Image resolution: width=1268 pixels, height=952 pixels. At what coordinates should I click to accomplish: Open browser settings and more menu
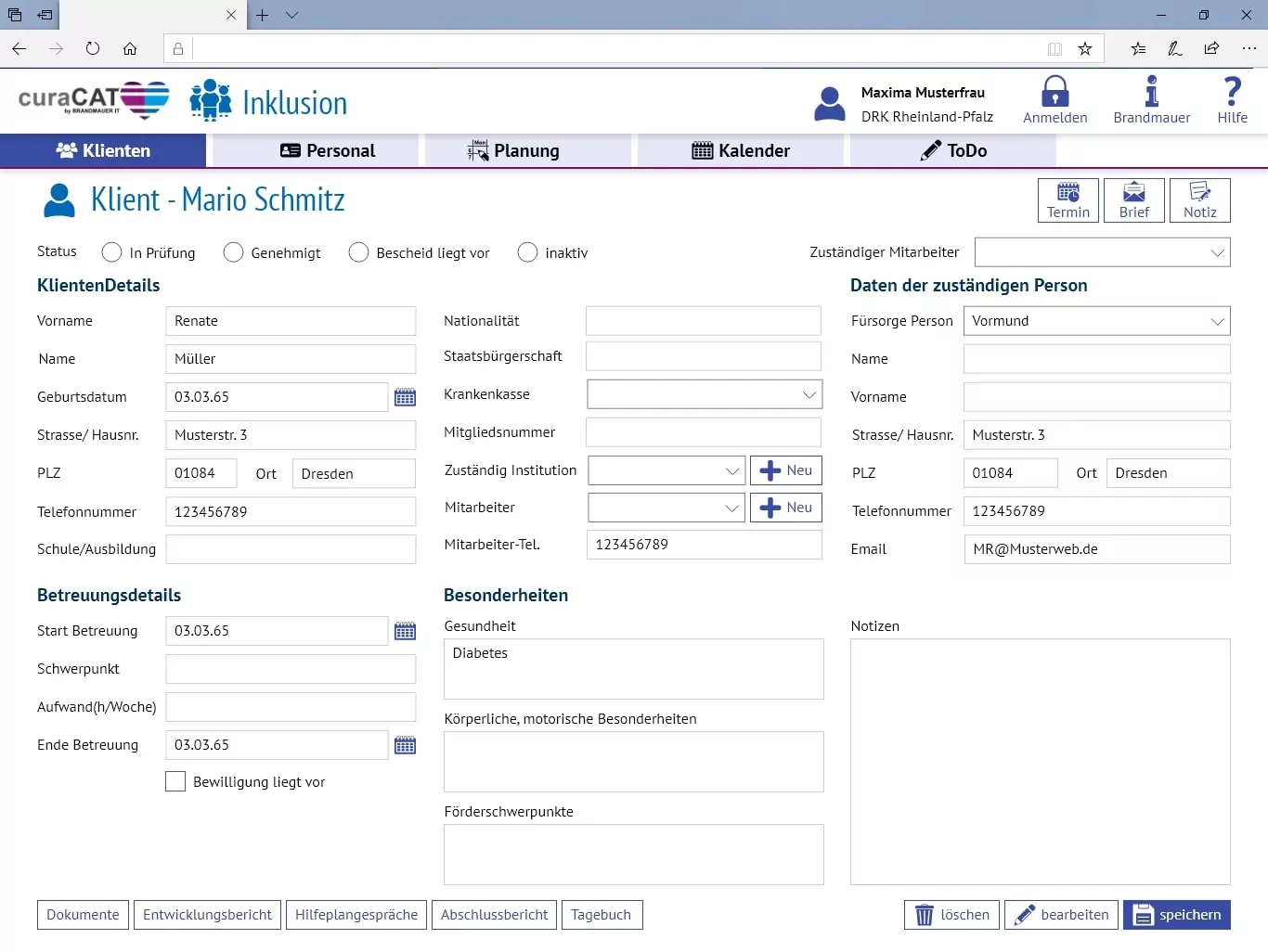click(1249, 48)
